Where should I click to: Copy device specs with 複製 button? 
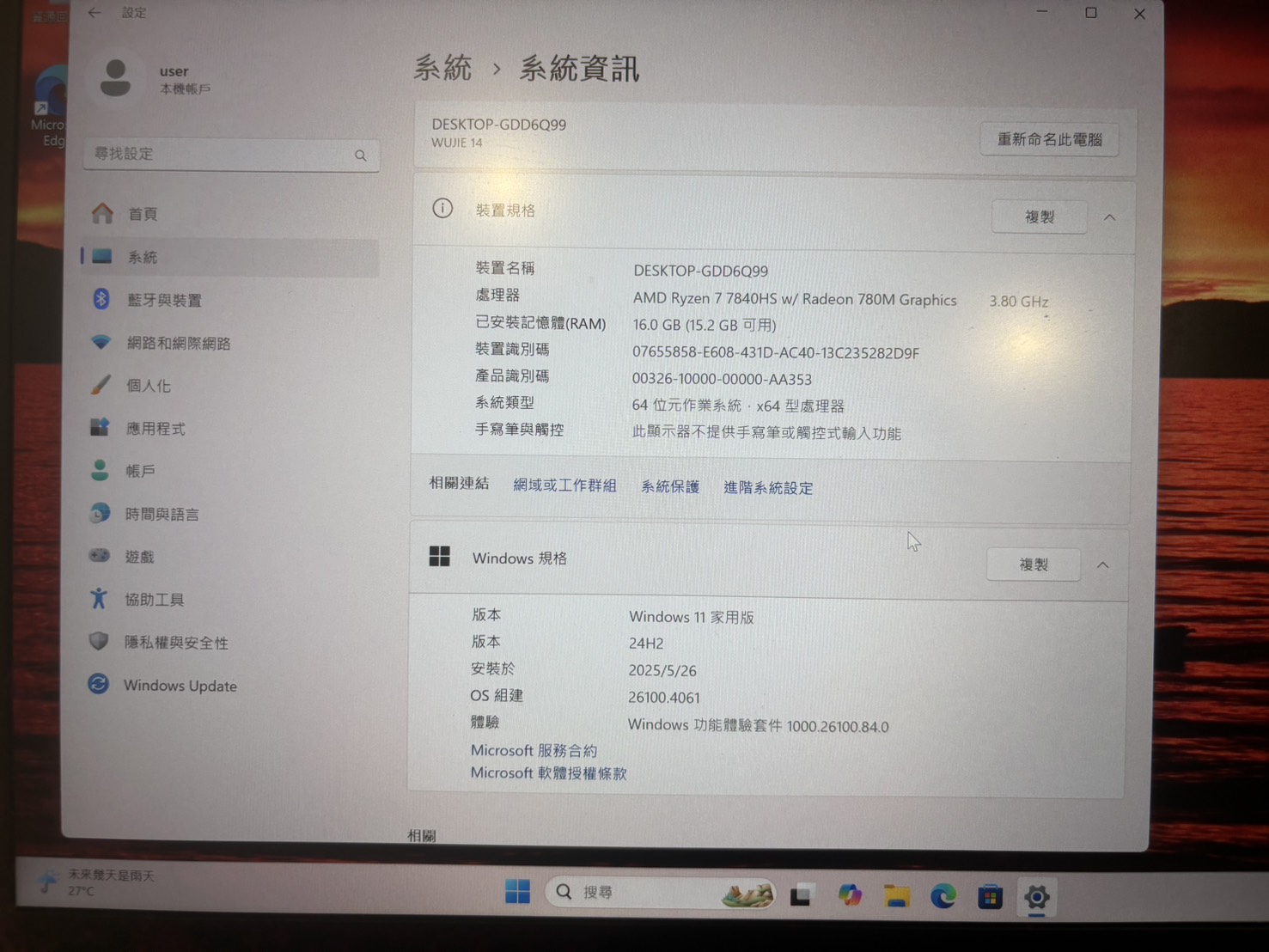(1039, 217)
